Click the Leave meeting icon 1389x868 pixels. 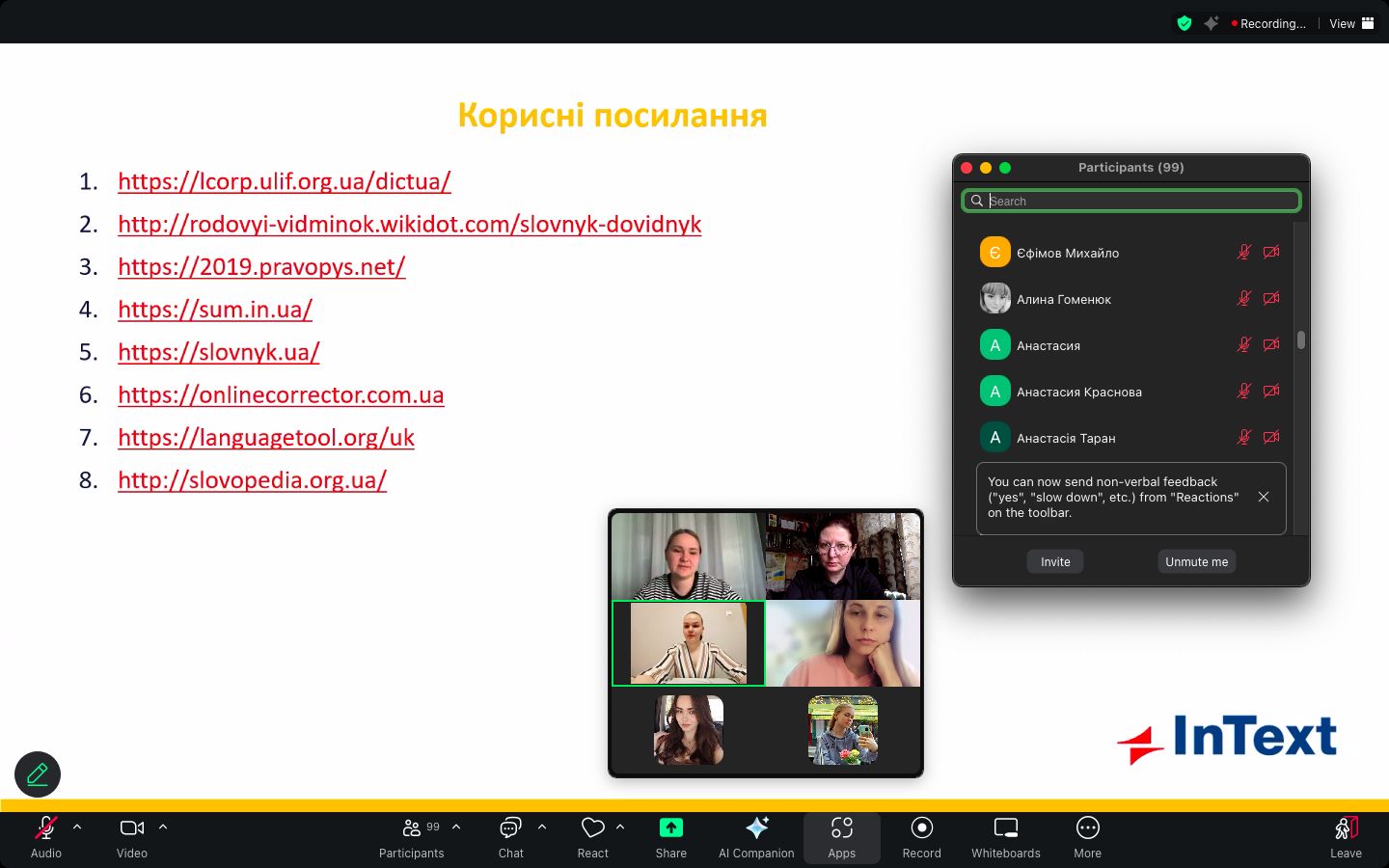[1346, 828]
